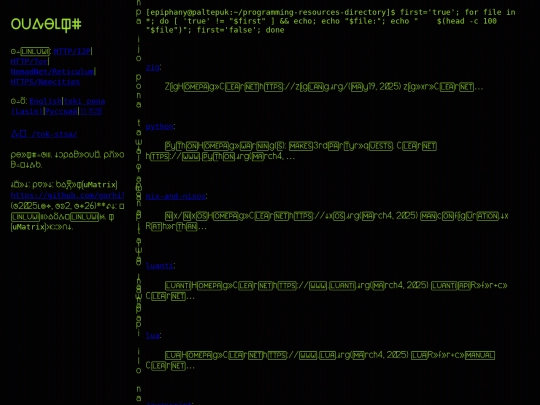
Task: Switch language to toki pona (Lasin)
Action: coord(58,106)
